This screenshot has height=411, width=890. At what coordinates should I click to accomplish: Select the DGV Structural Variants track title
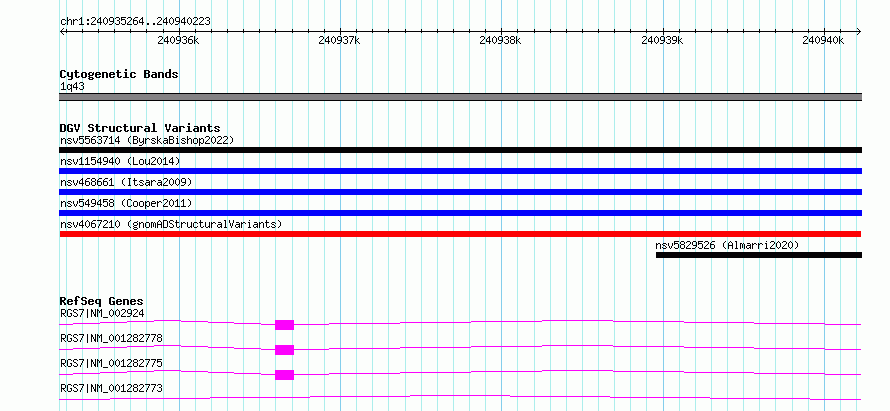[140, 128]
